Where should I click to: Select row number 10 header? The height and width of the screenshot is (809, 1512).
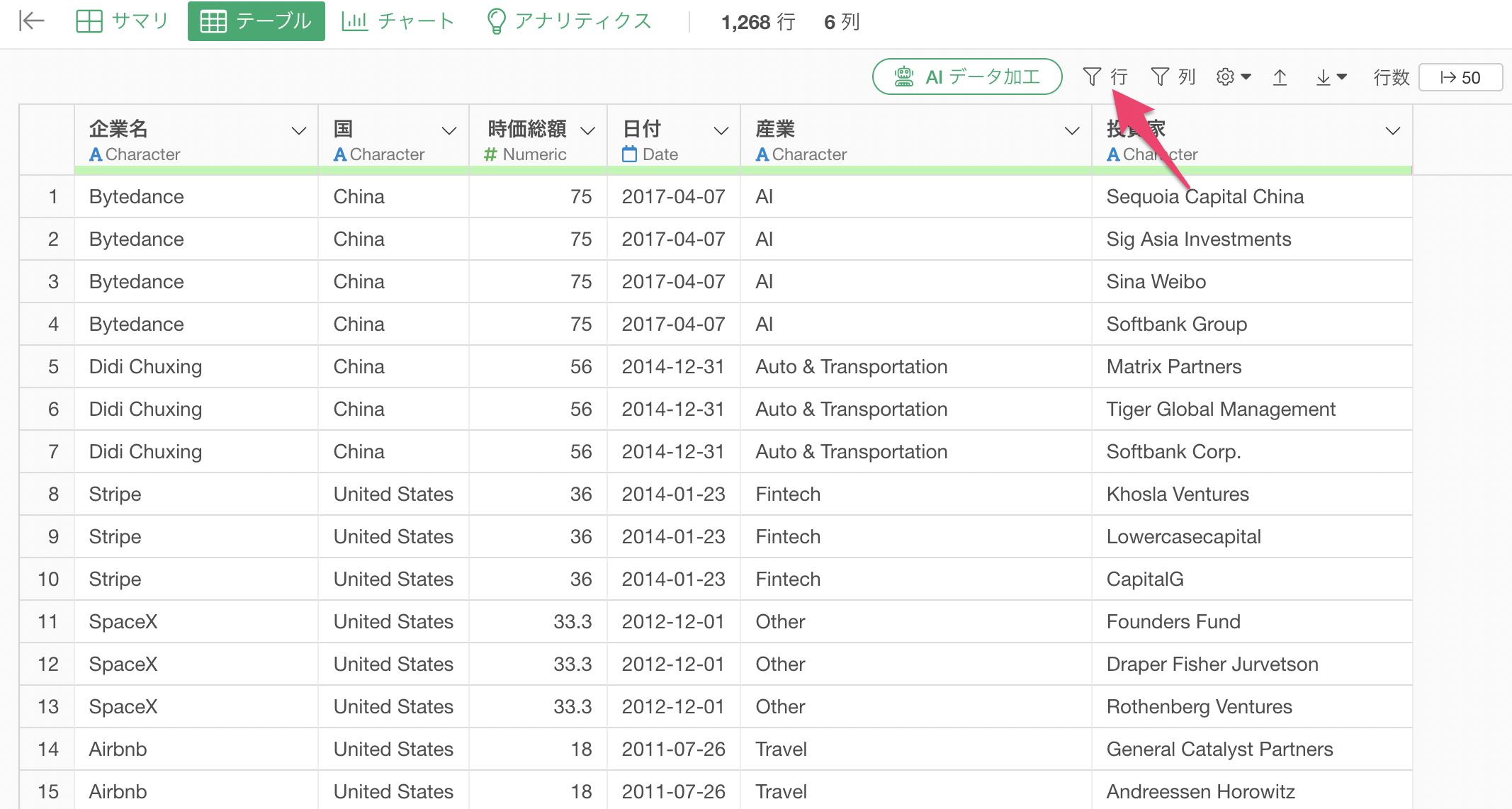(47, 579)
